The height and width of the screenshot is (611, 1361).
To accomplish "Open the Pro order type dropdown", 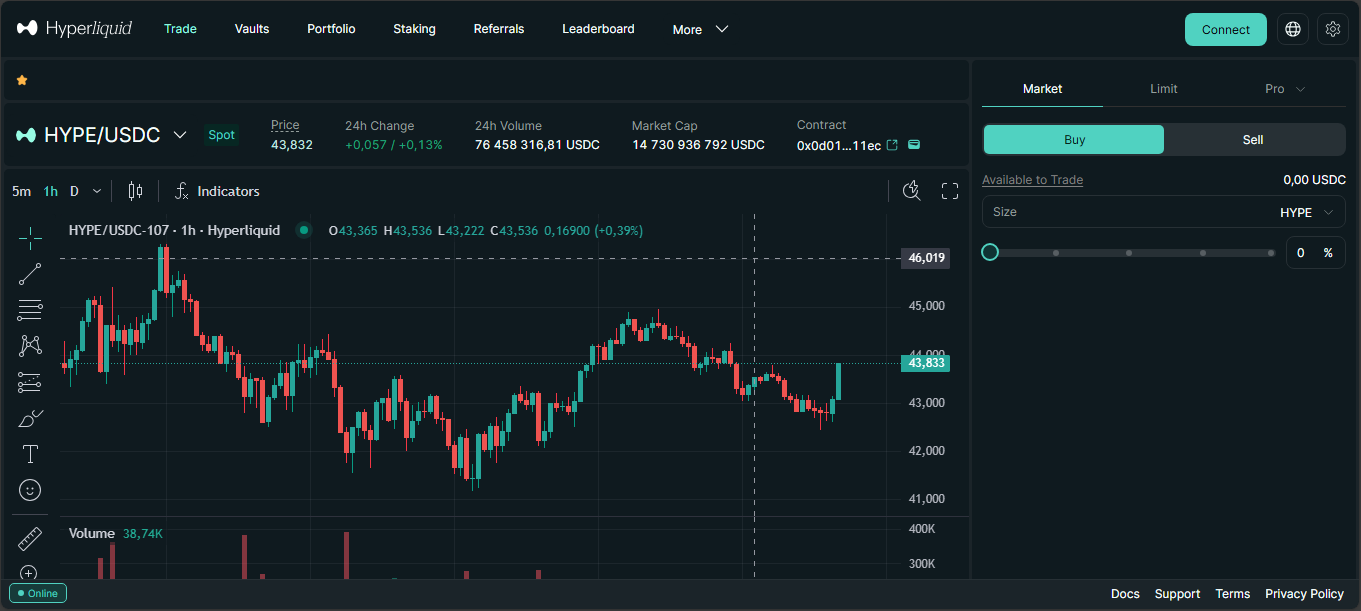I will coord(1285,89).
